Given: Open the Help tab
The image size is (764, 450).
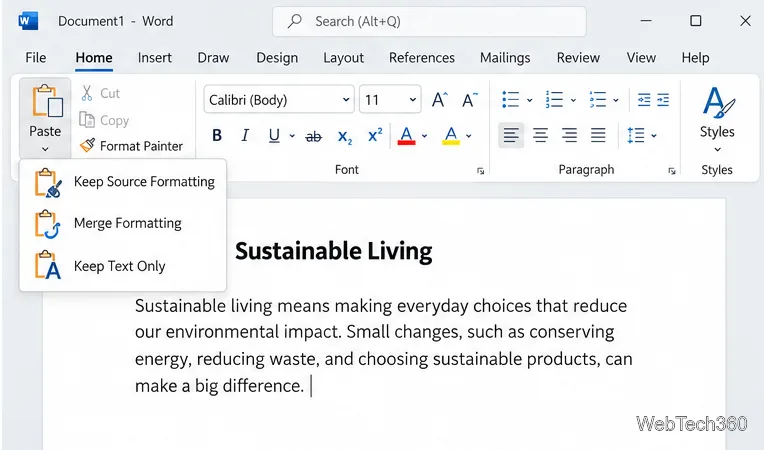Looking at the screenshot, I should coord(695,58).
